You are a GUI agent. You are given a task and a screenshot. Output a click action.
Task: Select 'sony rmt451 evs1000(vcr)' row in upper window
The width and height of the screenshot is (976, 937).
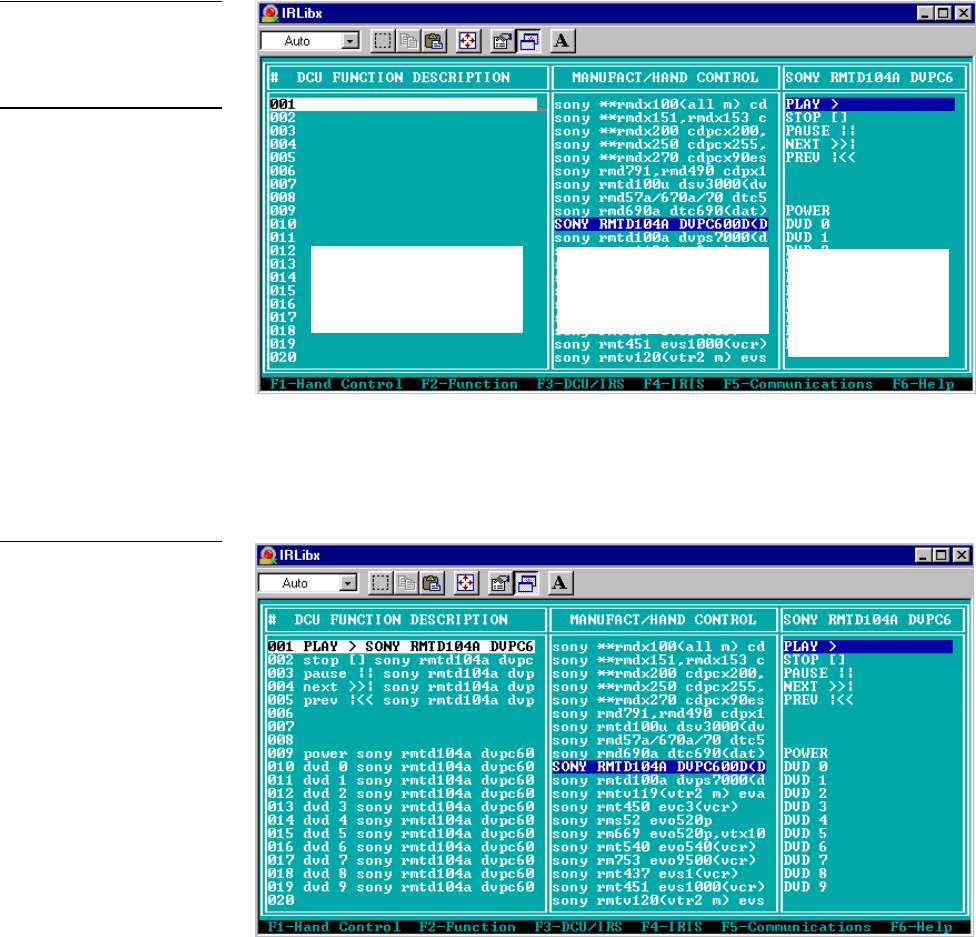pos(661,344)
